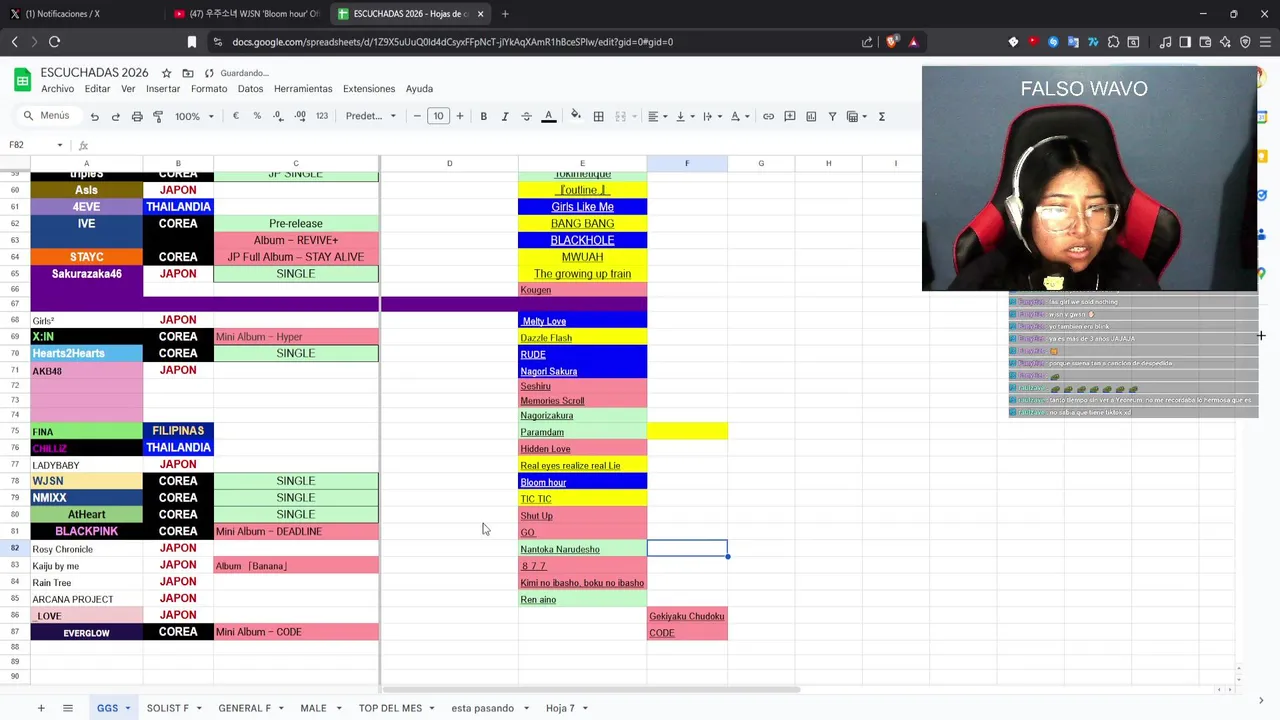This screenshot has height=720, width=1280.
Task: Decrease decimal places button
Action: [278, 116]
